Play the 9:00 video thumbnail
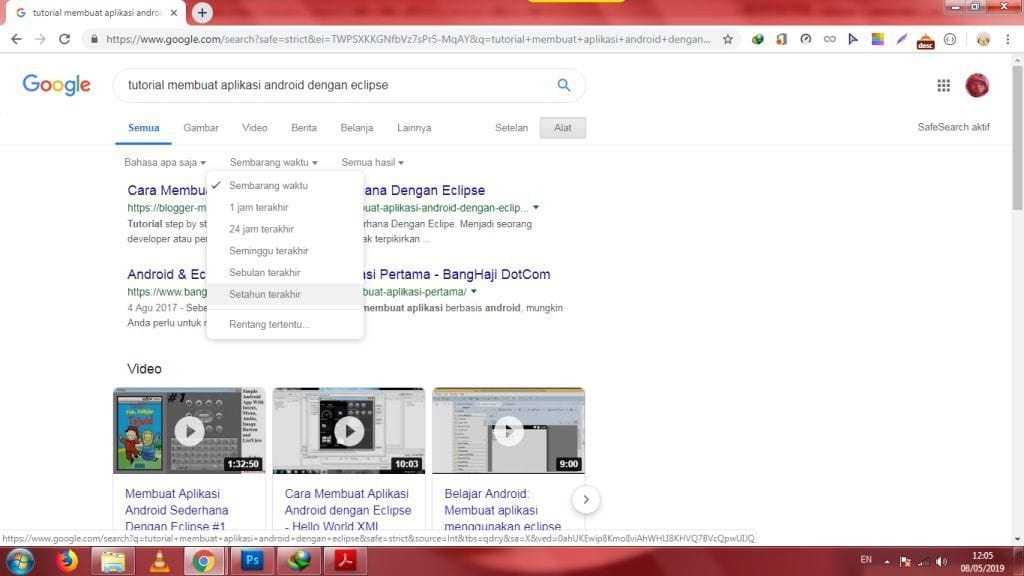Viewport: 1024px width, 576px height. [508, 430]
